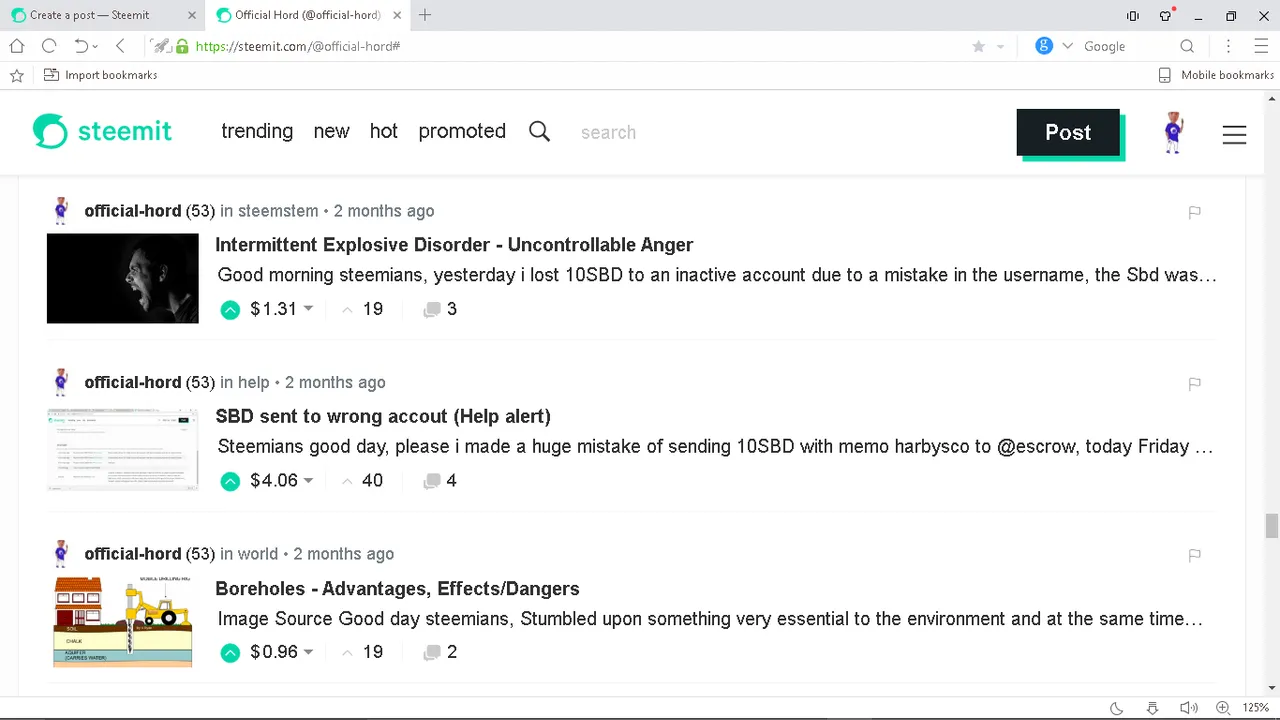Click the zoom-in icon in status bar
The height and width of the screenshot is (720, 1280).
1222,708
